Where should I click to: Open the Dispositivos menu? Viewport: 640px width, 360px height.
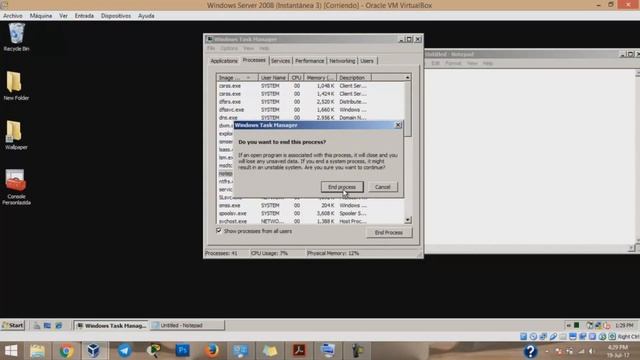pyautogui.click(x=116, y=16)
